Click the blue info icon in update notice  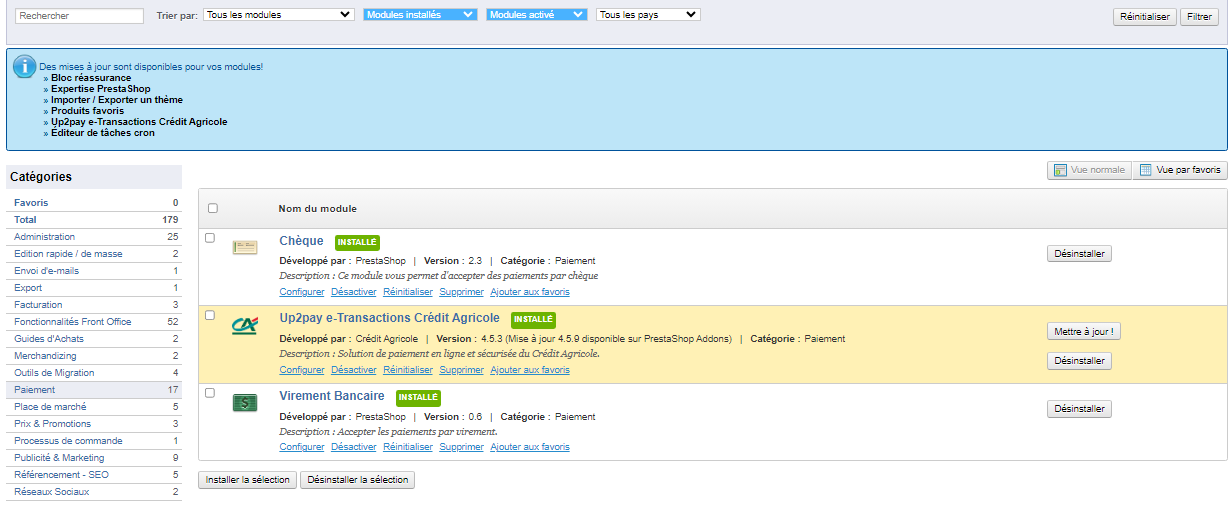coord(25,67)
